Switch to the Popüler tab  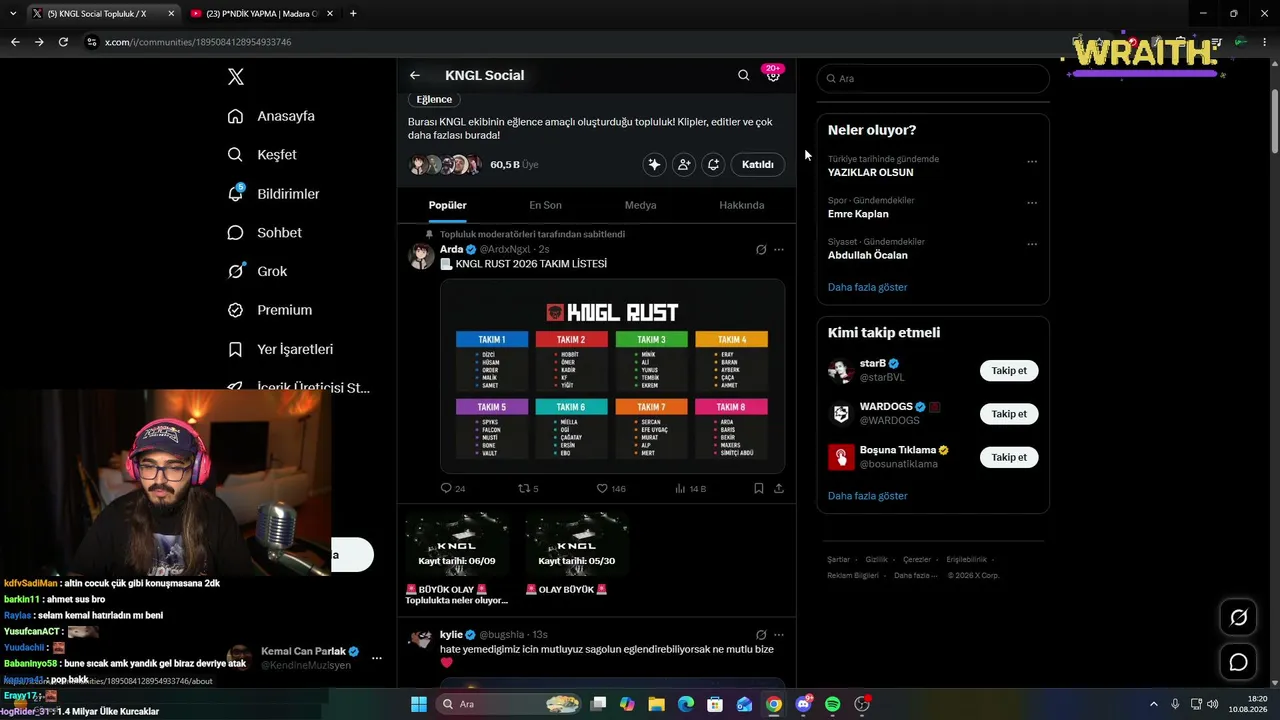(x=448, y=205)
